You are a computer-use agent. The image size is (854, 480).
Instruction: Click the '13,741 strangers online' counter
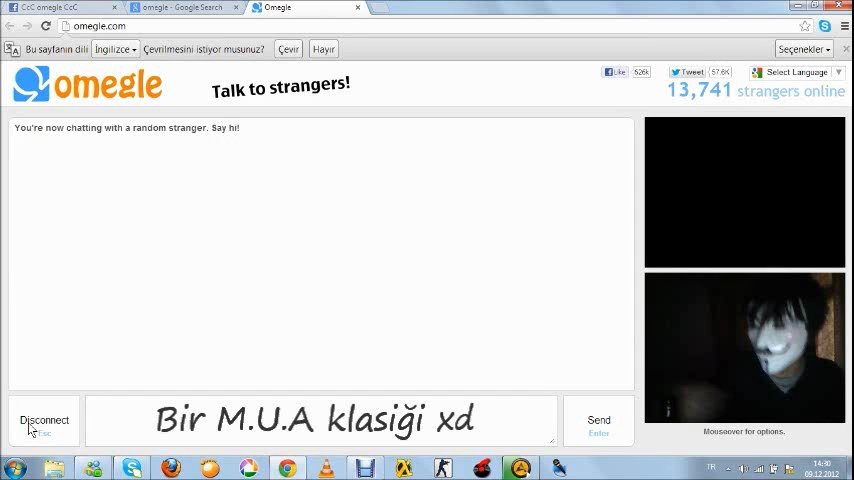point(757,90)
